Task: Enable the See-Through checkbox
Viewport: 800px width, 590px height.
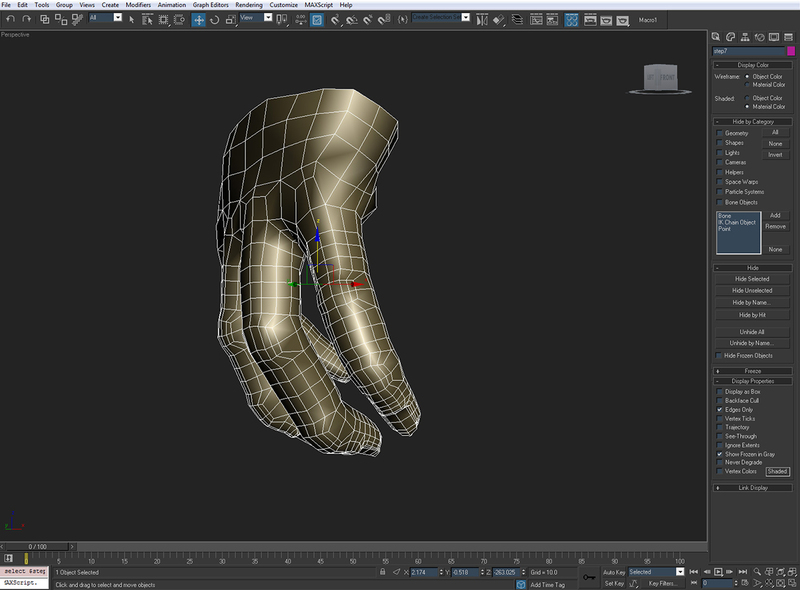Action: 719,436
